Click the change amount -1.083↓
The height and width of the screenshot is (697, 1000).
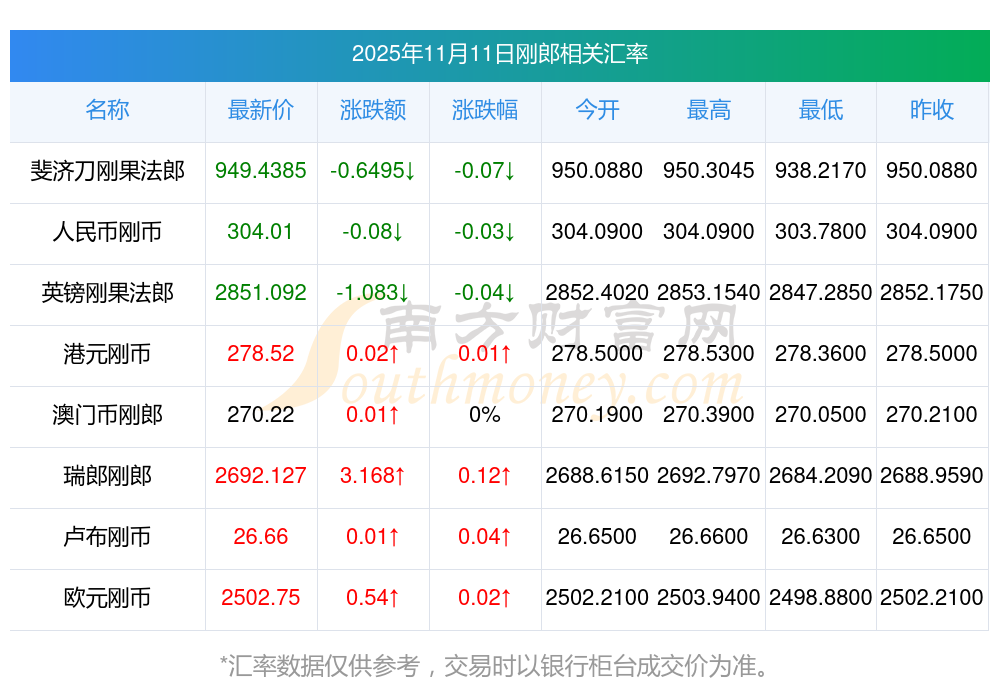pos(372,292)
